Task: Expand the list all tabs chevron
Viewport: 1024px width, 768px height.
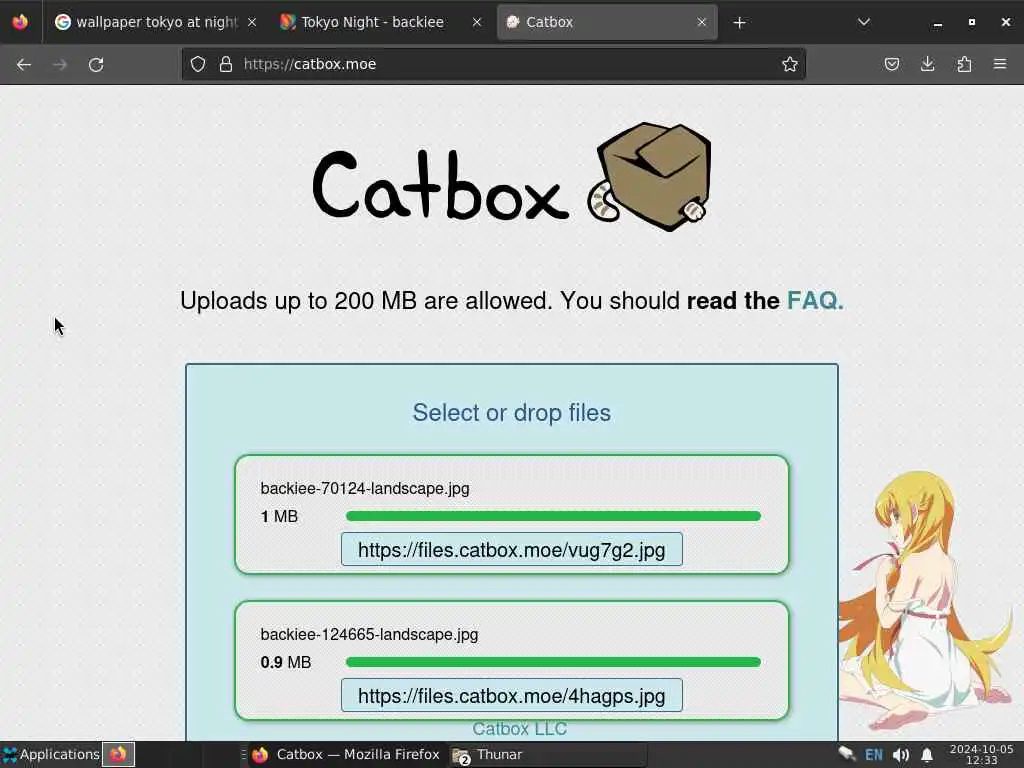Action: tap(863, 22)
